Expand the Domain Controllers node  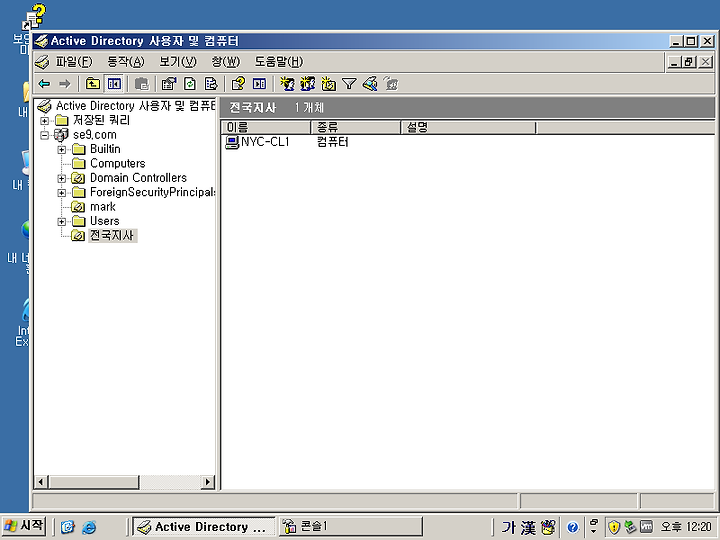click(62, 178)
